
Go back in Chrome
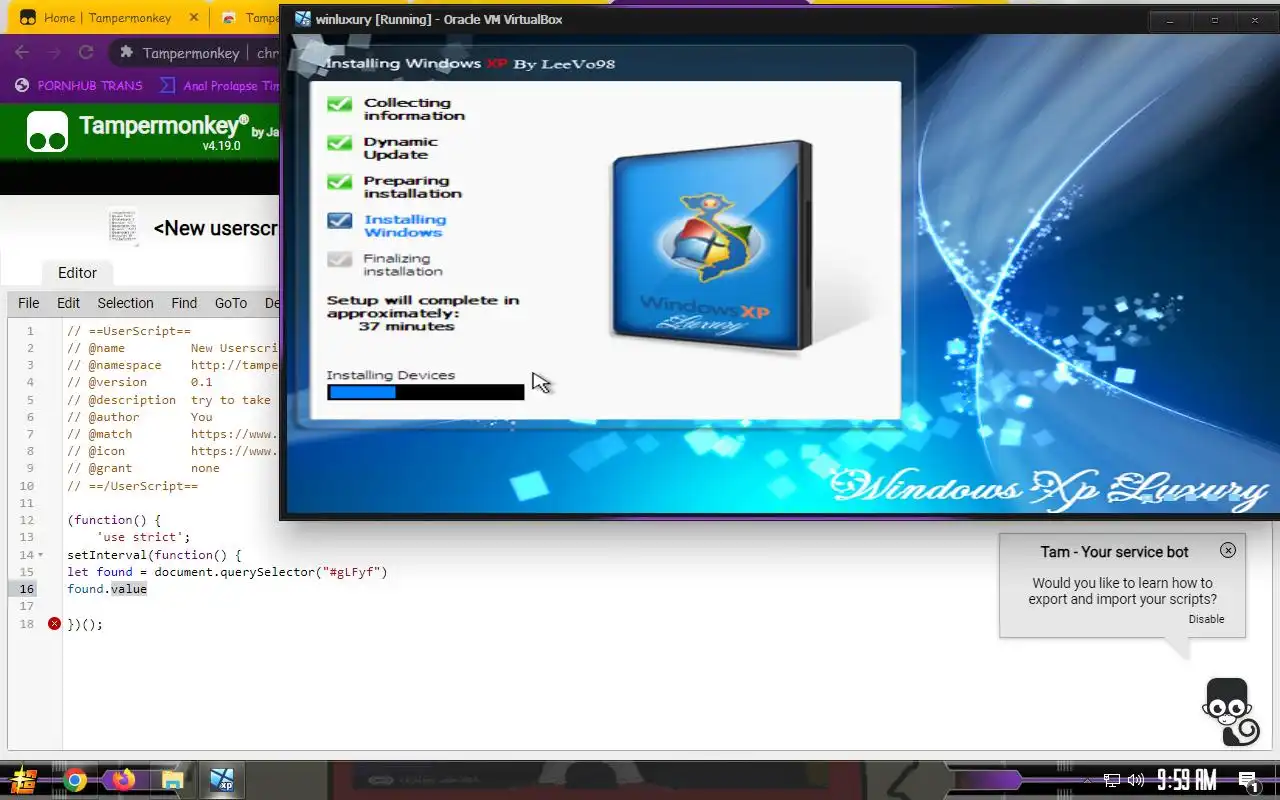tap(22, 53)
